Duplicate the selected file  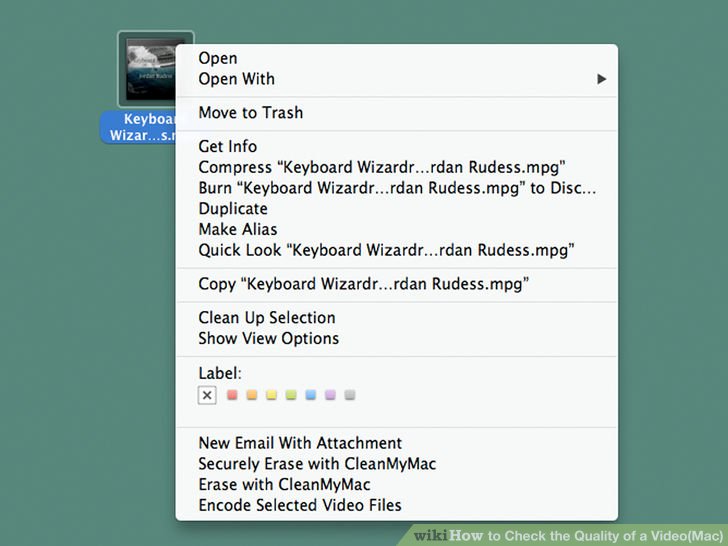(397, 208)
